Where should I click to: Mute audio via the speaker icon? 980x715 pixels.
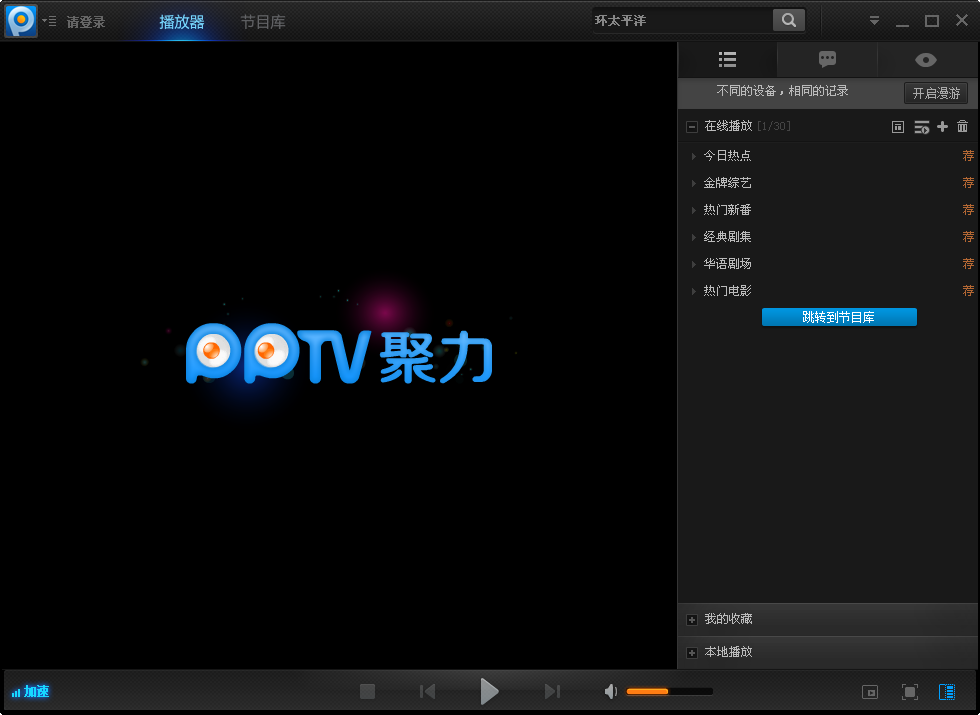(x=610, y=691)
